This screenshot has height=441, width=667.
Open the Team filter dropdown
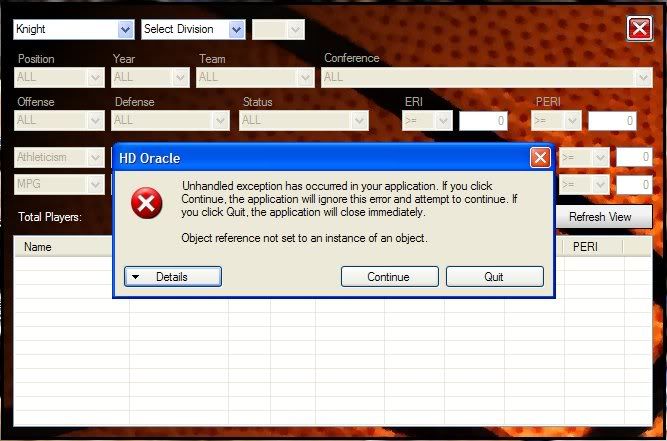coord(306,77)
